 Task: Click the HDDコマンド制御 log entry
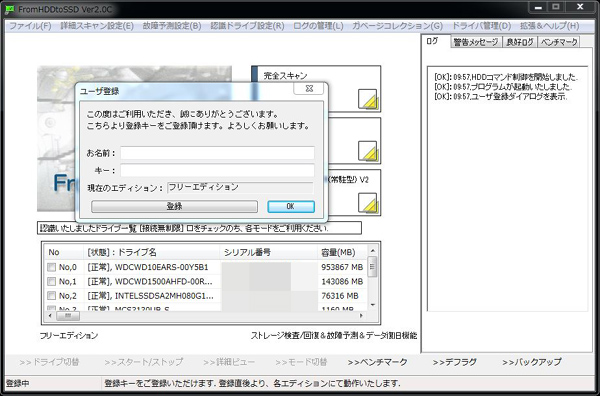(x=506, y=77)
